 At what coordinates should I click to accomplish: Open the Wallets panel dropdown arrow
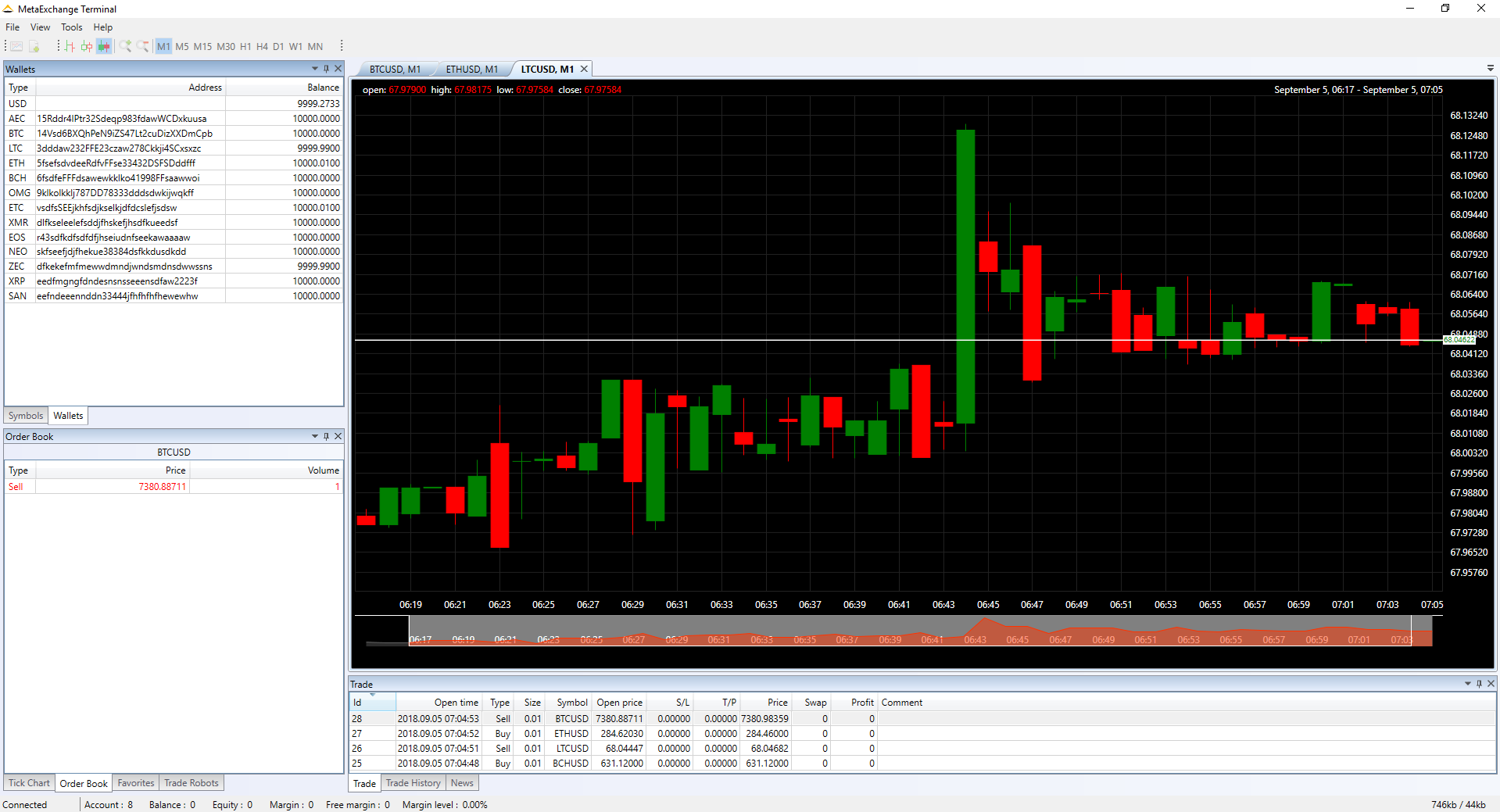click(x=315, y=69)
